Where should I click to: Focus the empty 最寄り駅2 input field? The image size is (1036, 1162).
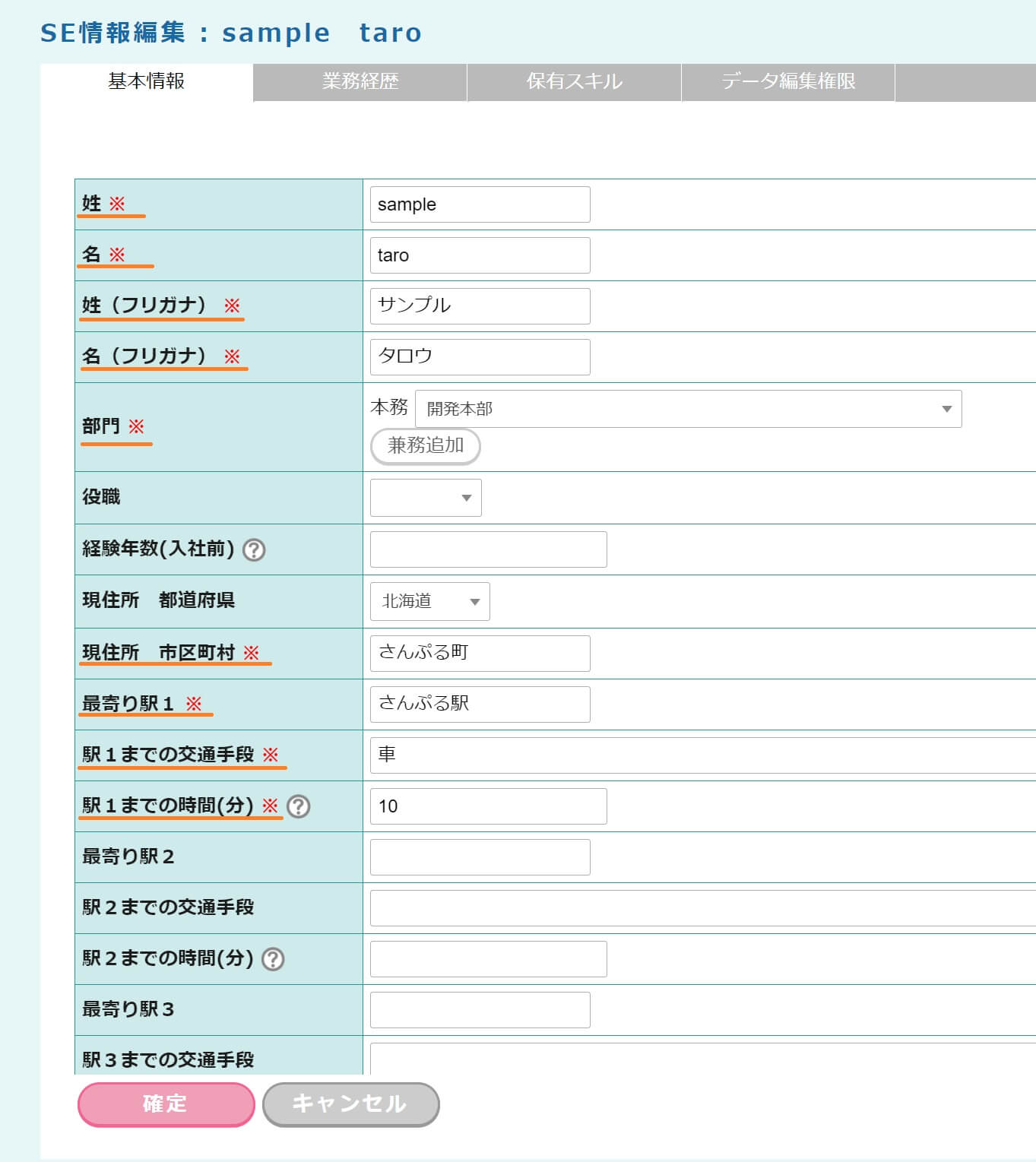tap(480, 857)
